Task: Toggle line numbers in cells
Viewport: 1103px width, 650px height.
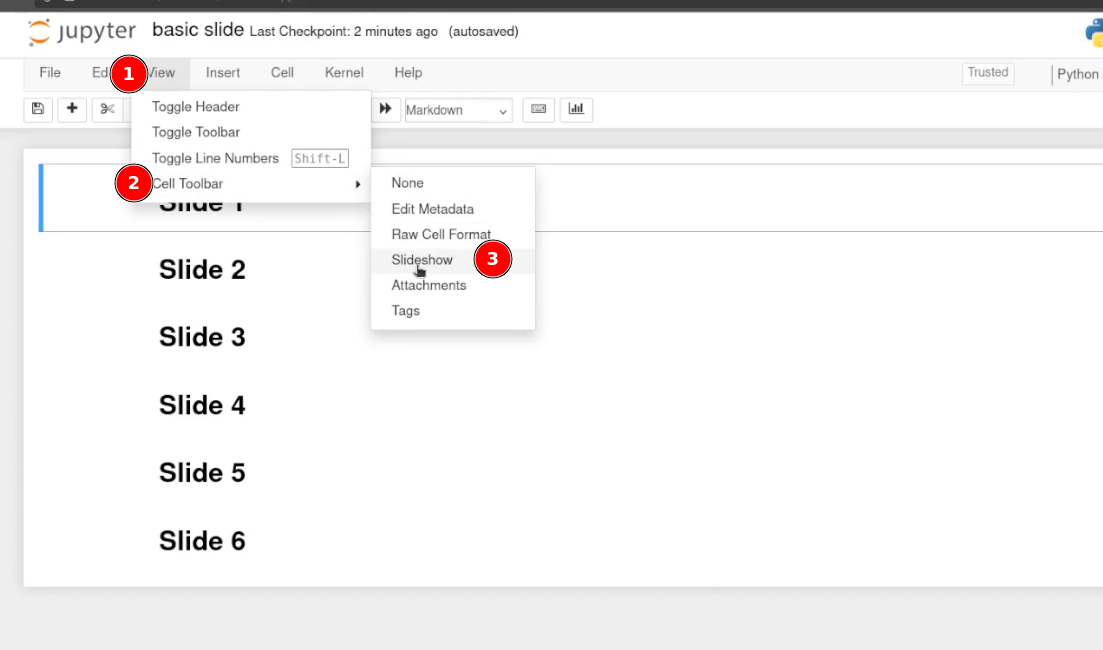Action: [x=215, y=158]
